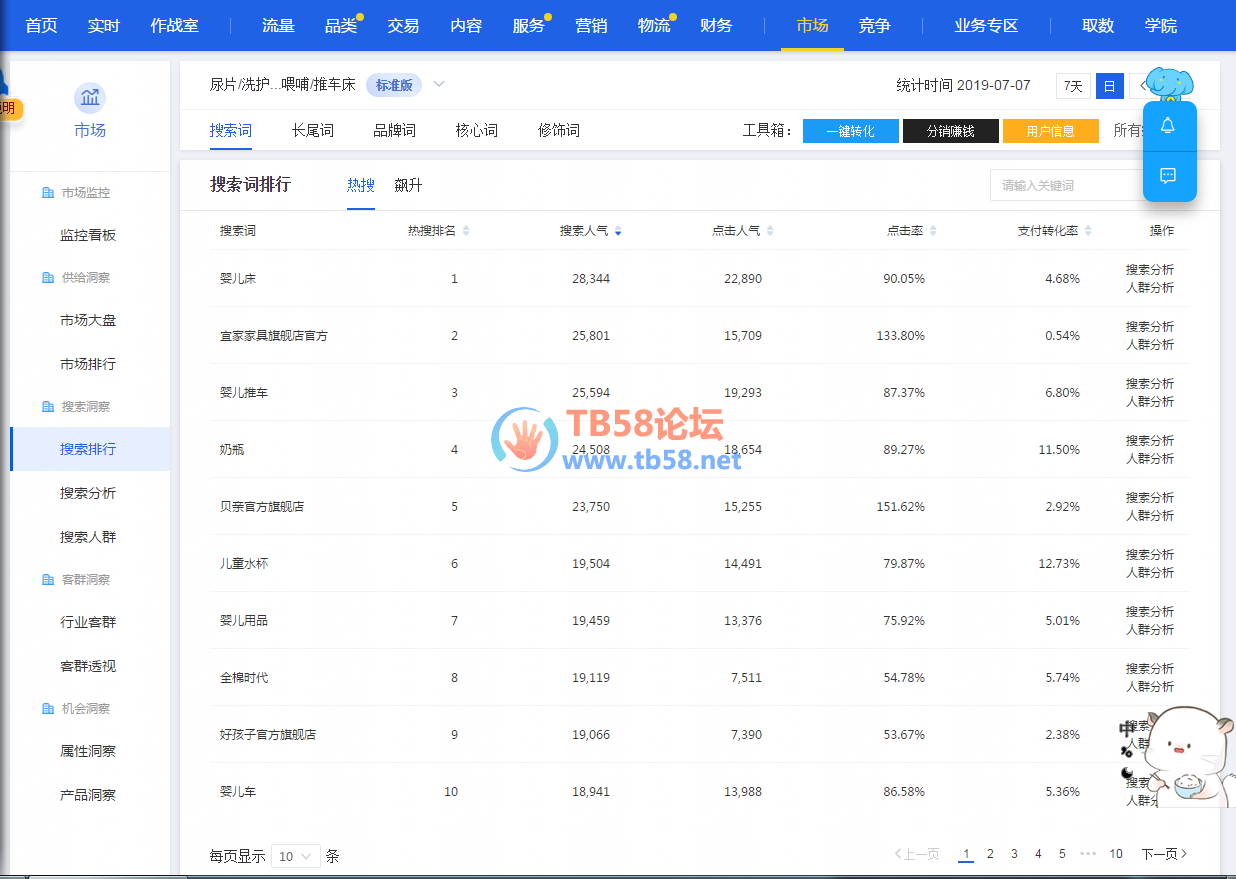1236x879 pixels.
Task: Click the notification bell icon
Action: click(1168, 126)
